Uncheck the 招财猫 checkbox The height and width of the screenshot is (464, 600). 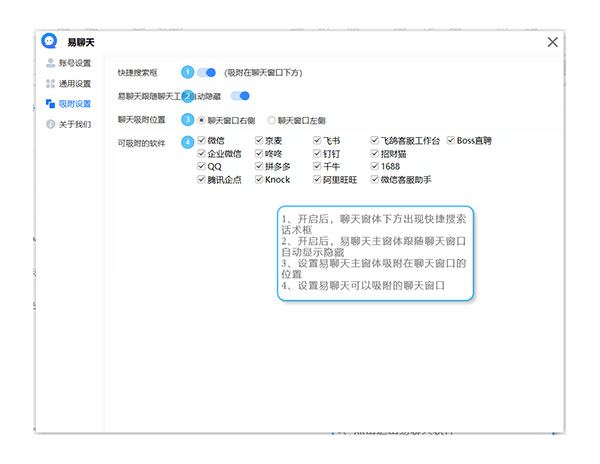click(x=375, y=154)
